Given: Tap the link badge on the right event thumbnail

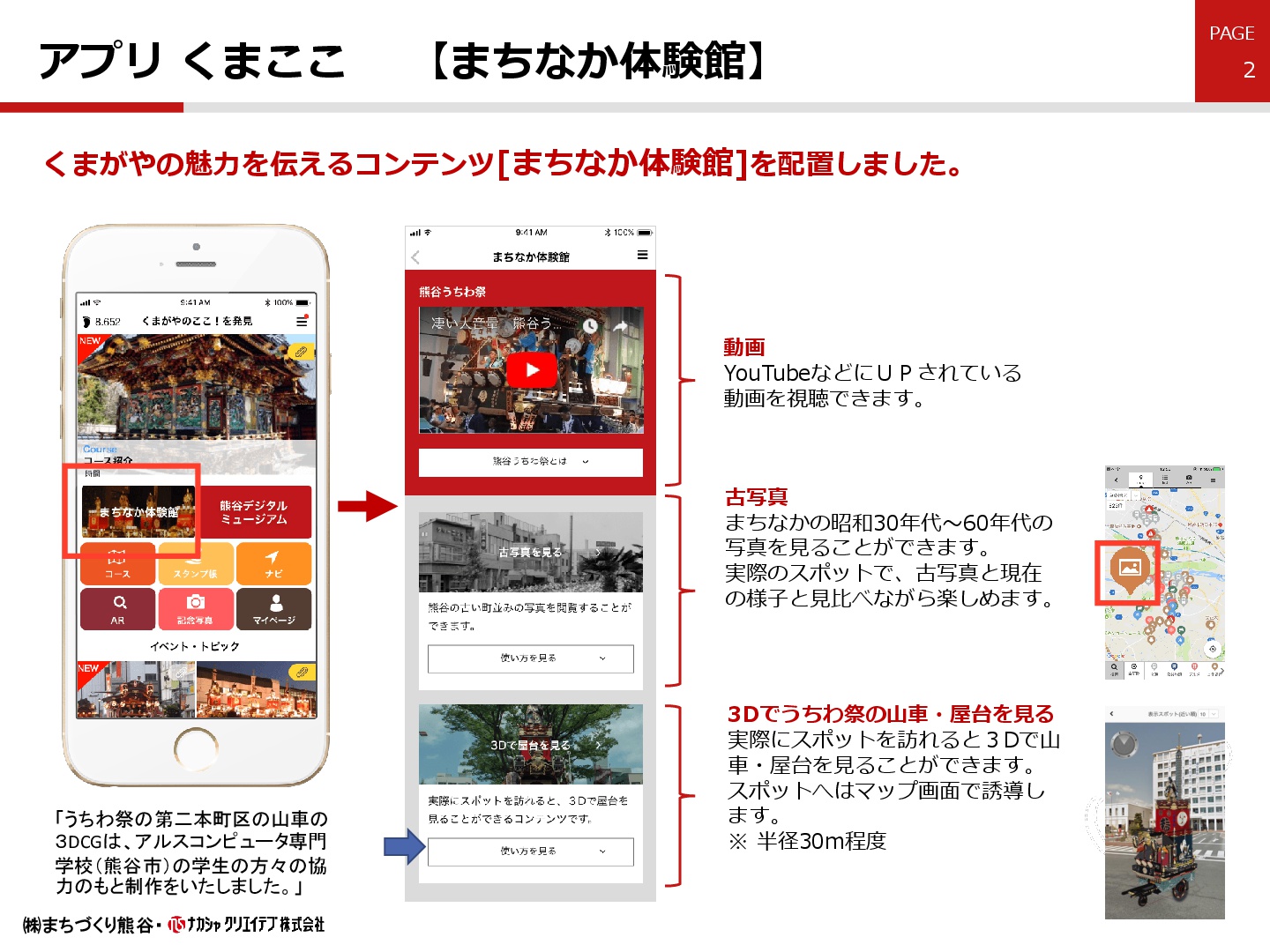Looking at the screenshot, I should pos(302,673).
